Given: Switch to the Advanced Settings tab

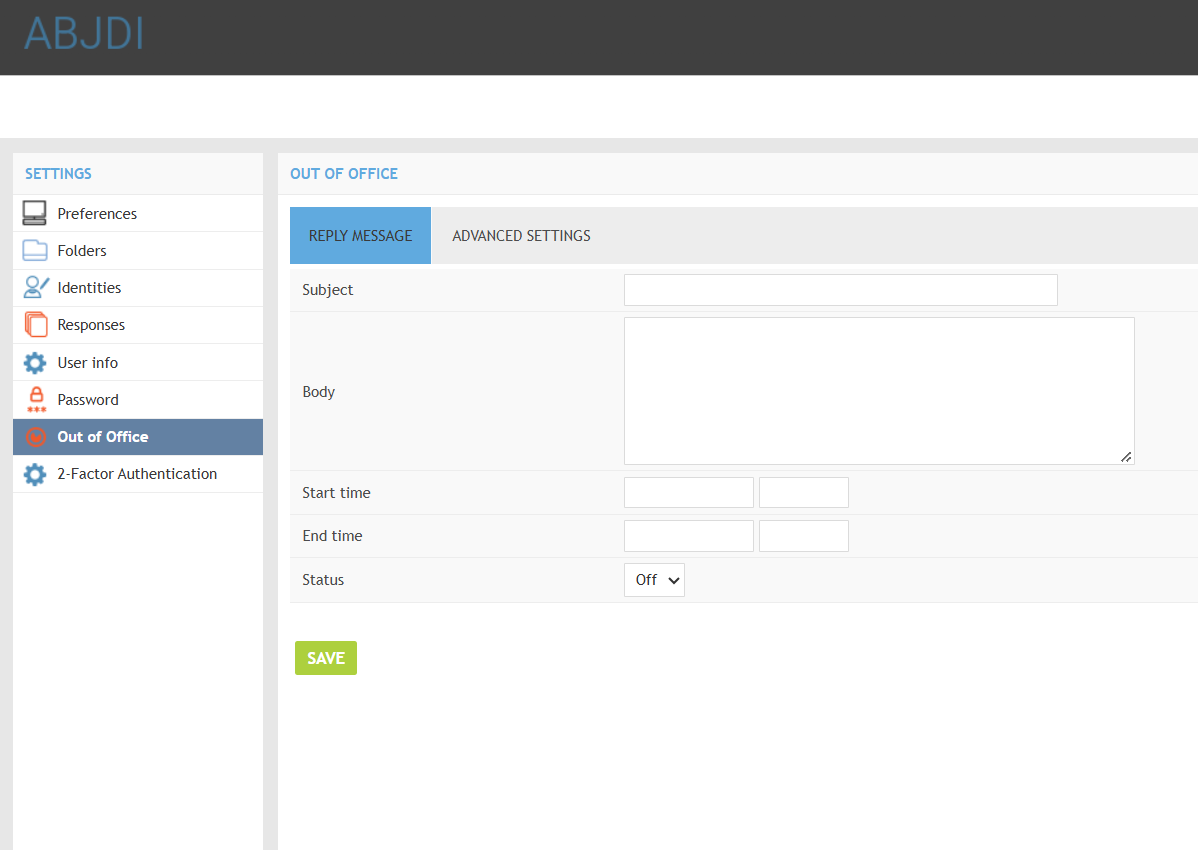Looking at the screenshot, I should tap(521, 235).
